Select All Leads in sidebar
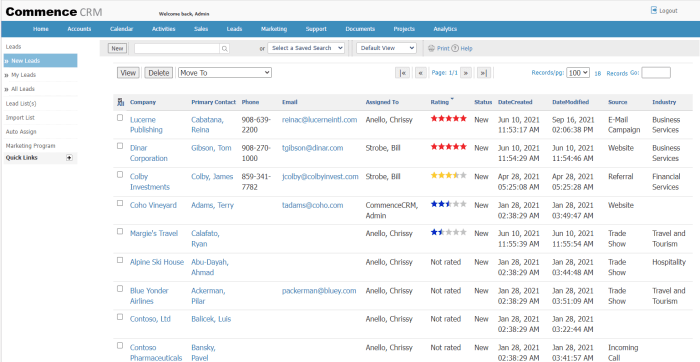 coord(23,89)
